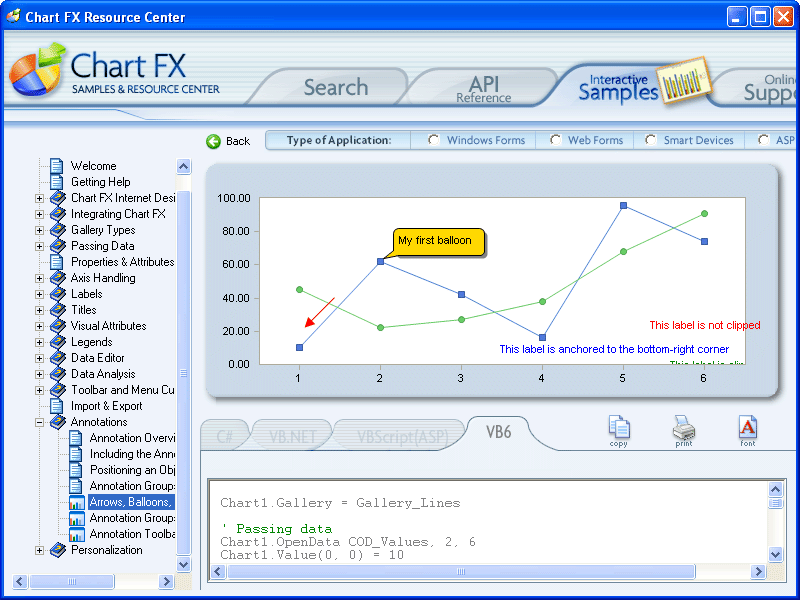
Task: Click the Getting Help page icon
Action: pyautogui.click(x=55, y=181)
